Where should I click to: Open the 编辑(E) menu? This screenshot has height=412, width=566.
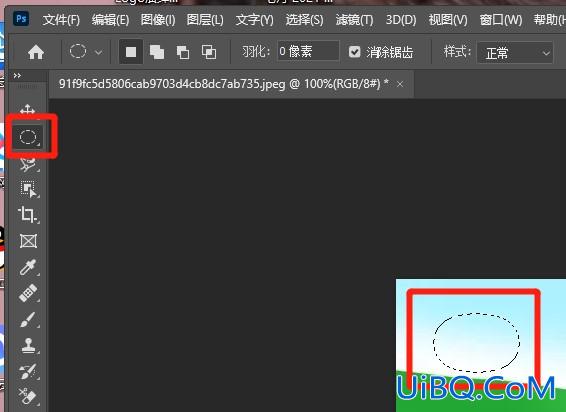tap(110, 19)
